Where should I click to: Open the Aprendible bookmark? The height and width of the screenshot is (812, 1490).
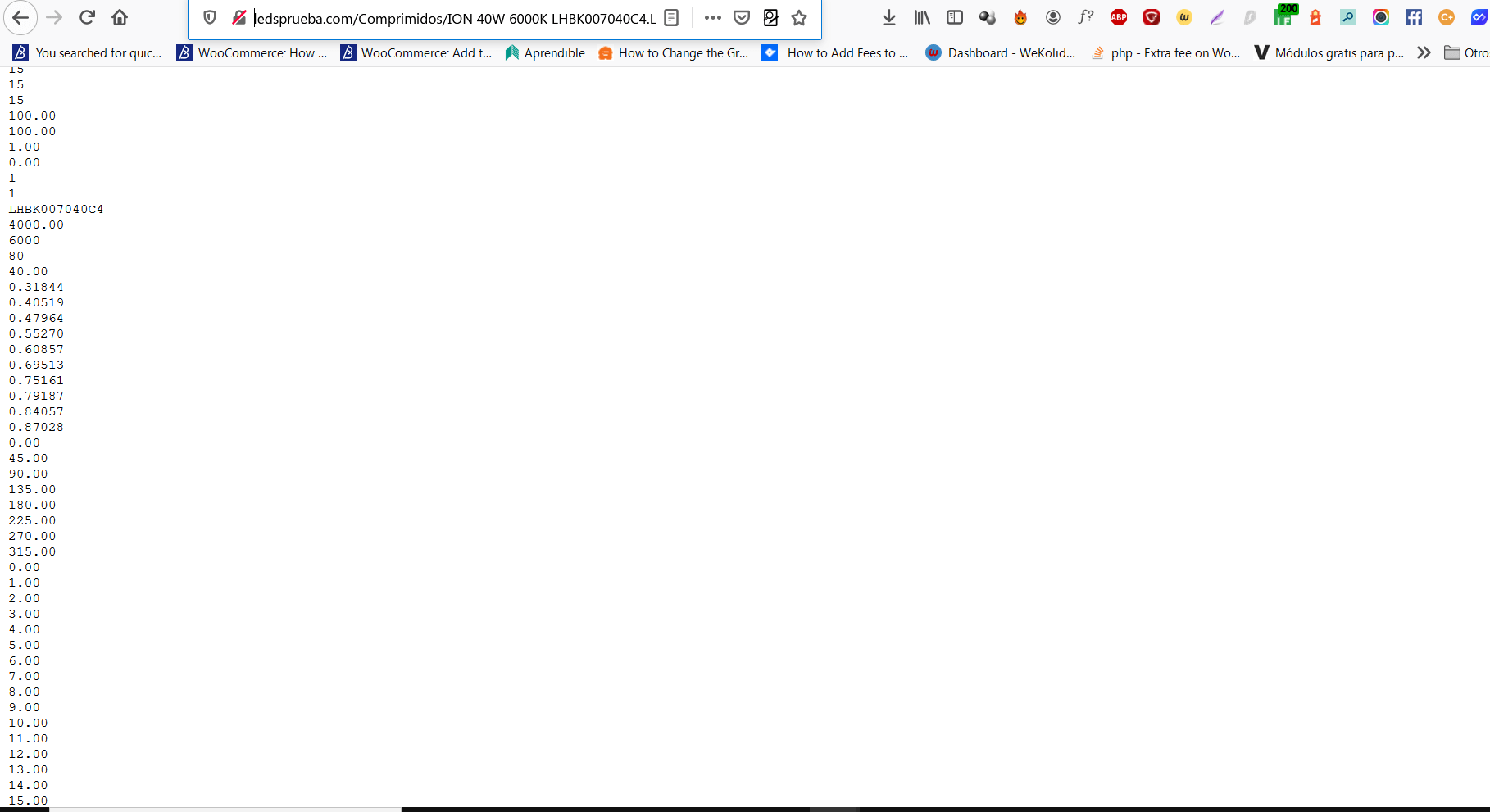tap(545, 52)
